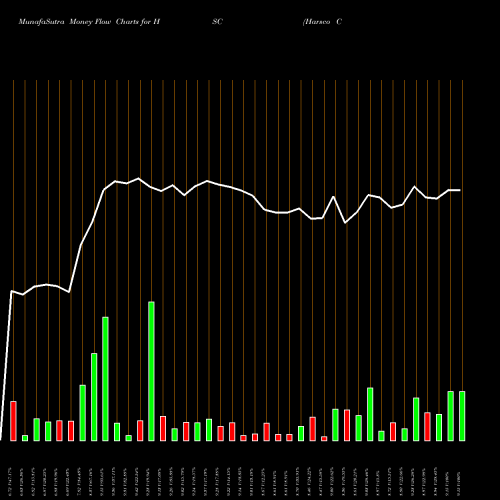The height and width of the screenshot is (500, 500).
Task: Select the first red bar at chart's left edge
Action: 13,421
